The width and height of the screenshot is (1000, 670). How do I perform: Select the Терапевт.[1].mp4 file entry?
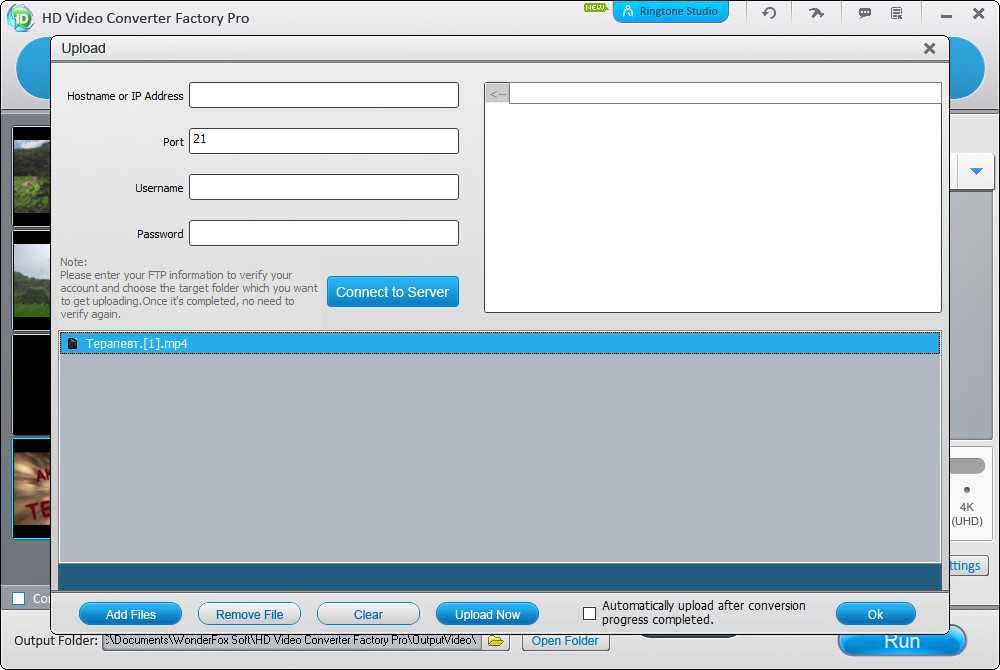coord(136,343)
